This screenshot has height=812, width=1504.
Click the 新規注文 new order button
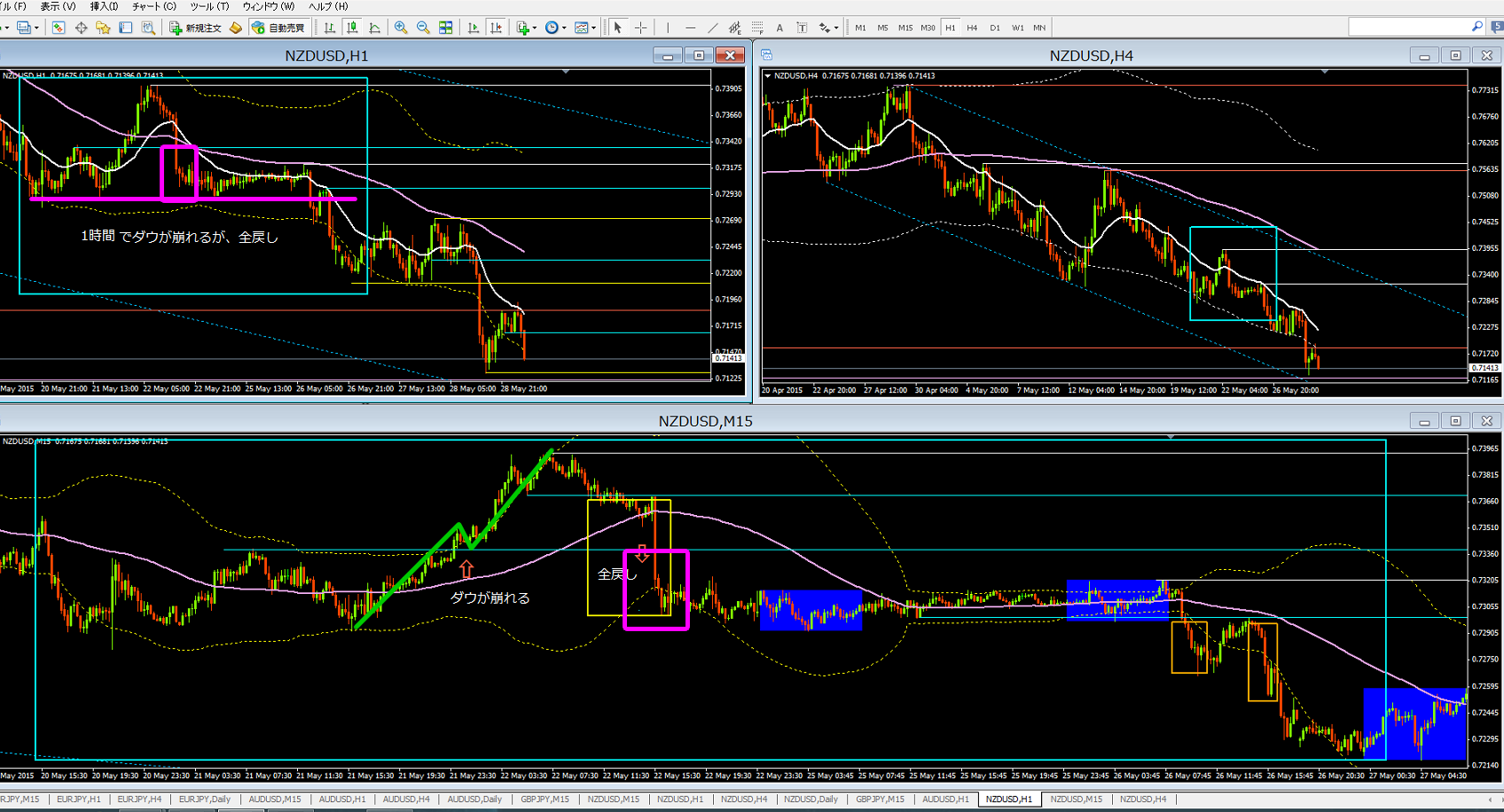coord(196,27)
